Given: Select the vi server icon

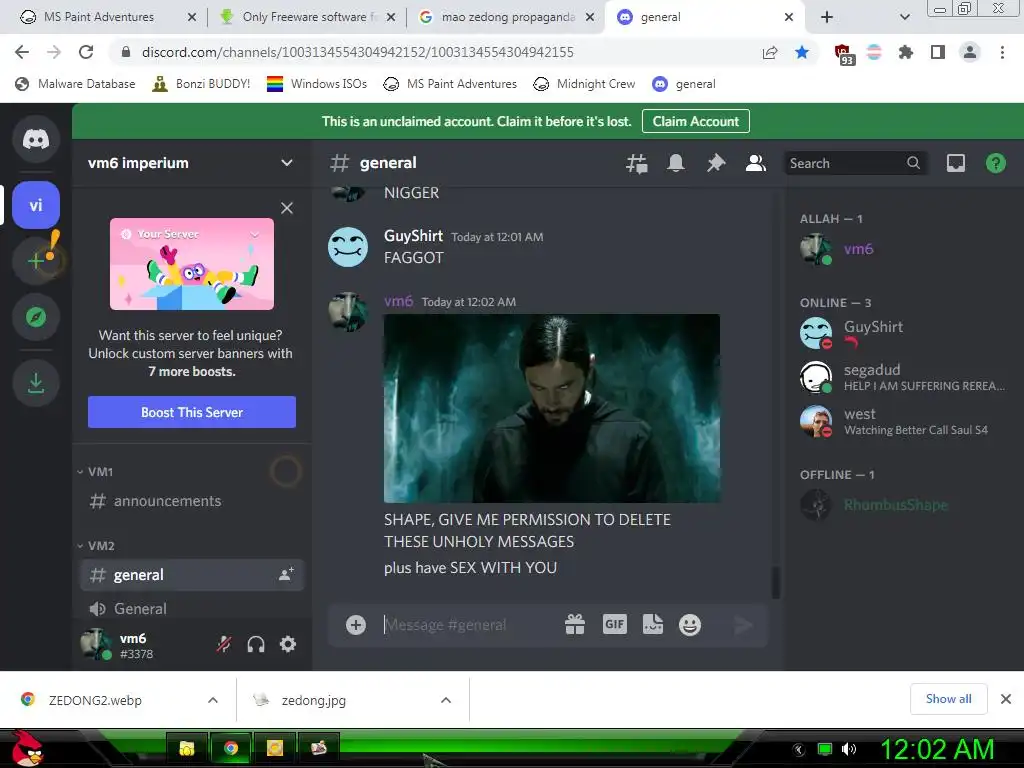Looking at the screenshot, I should tap(36, 205).
